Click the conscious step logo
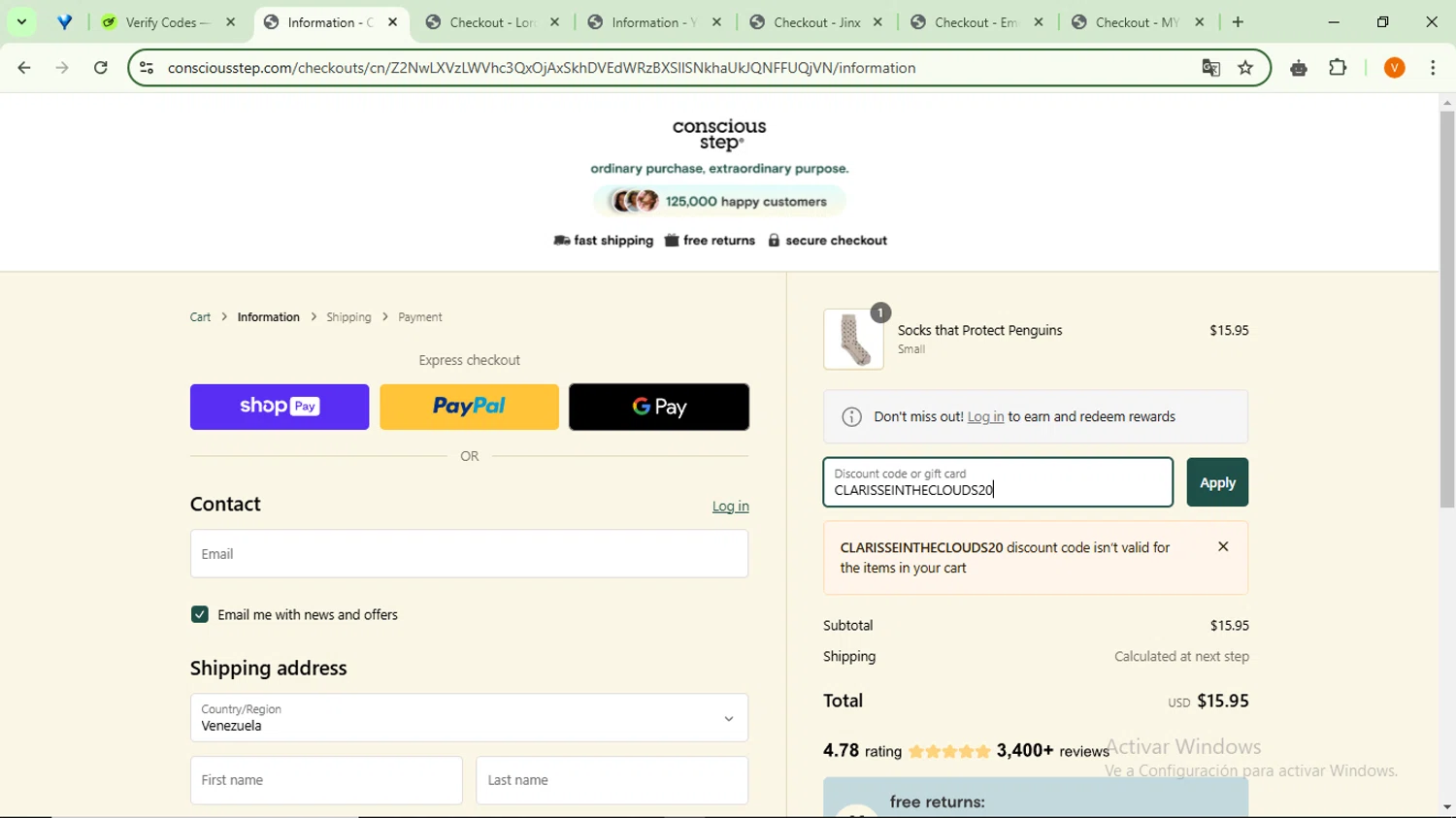The image size is (1456, 818). (x=719, y=135)
